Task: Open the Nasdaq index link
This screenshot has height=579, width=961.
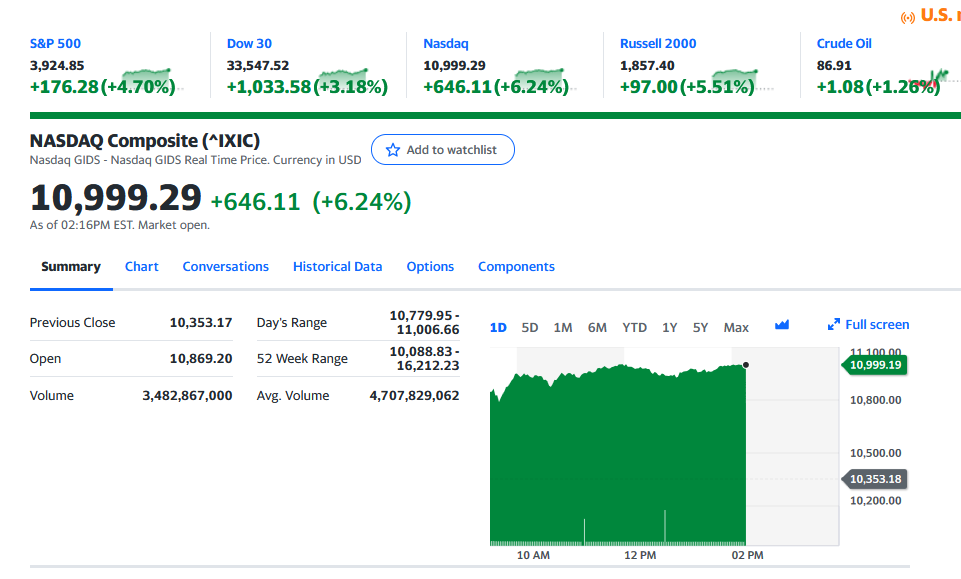Action: coord(446,44)
